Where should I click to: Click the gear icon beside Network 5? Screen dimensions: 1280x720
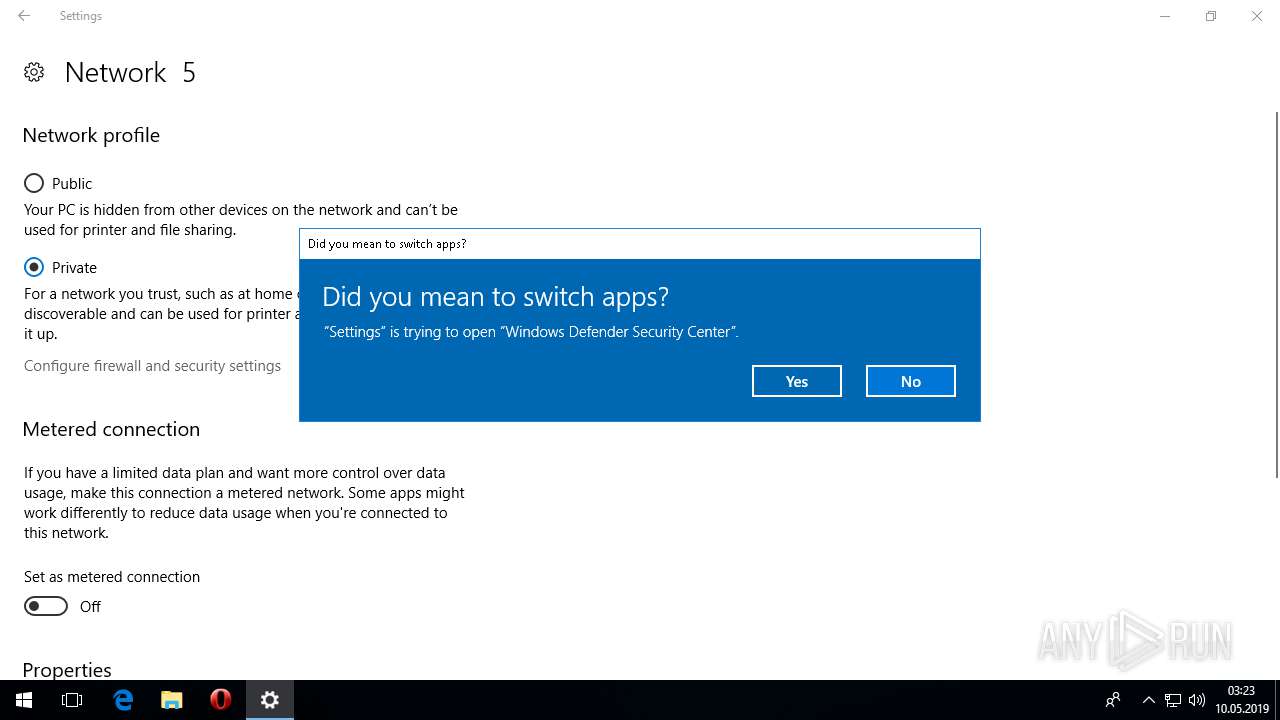(x=34, y=72)
